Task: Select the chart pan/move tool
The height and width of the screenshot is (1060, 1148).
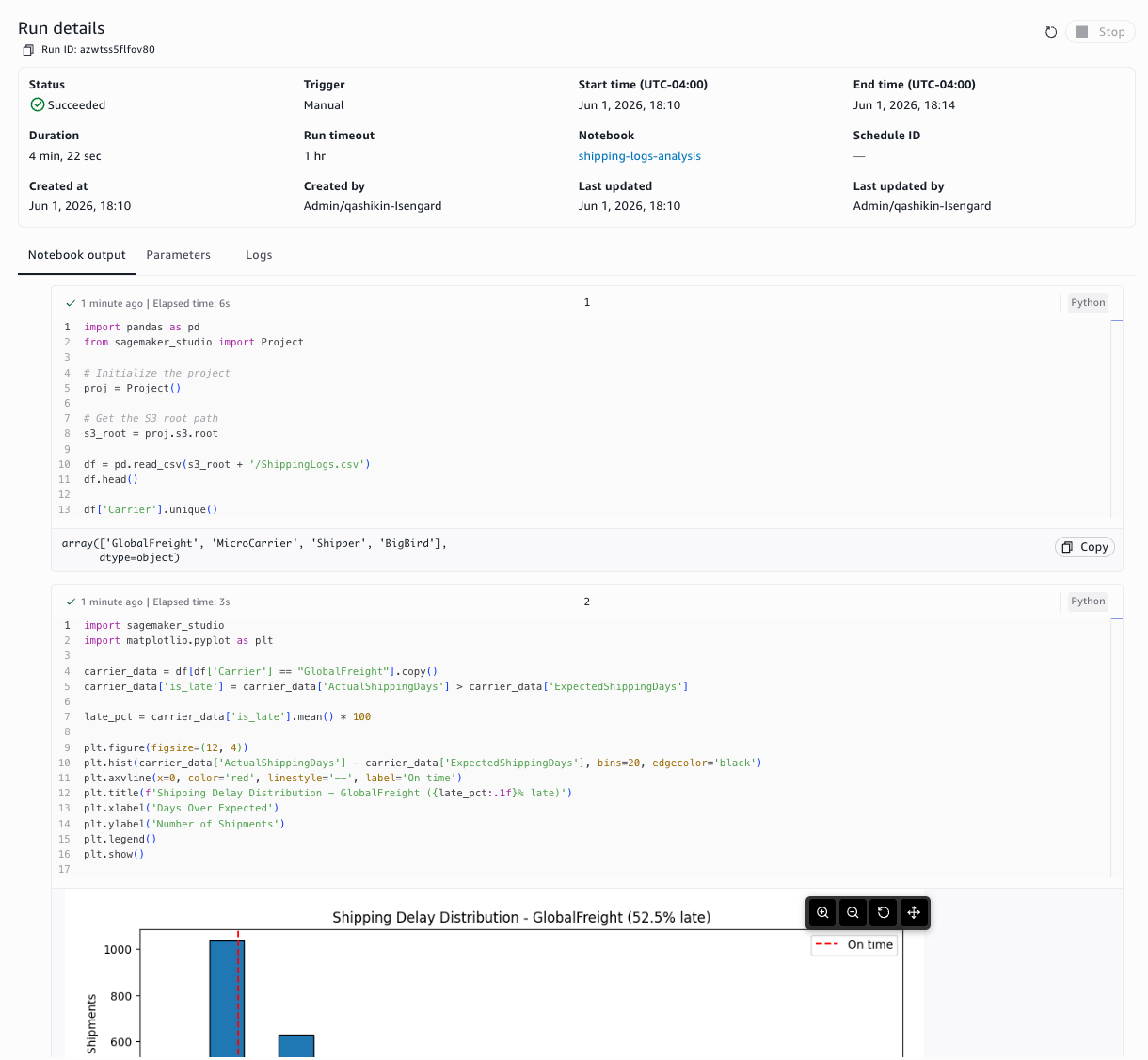Action: pyautogui.click(x=914, y=912)
